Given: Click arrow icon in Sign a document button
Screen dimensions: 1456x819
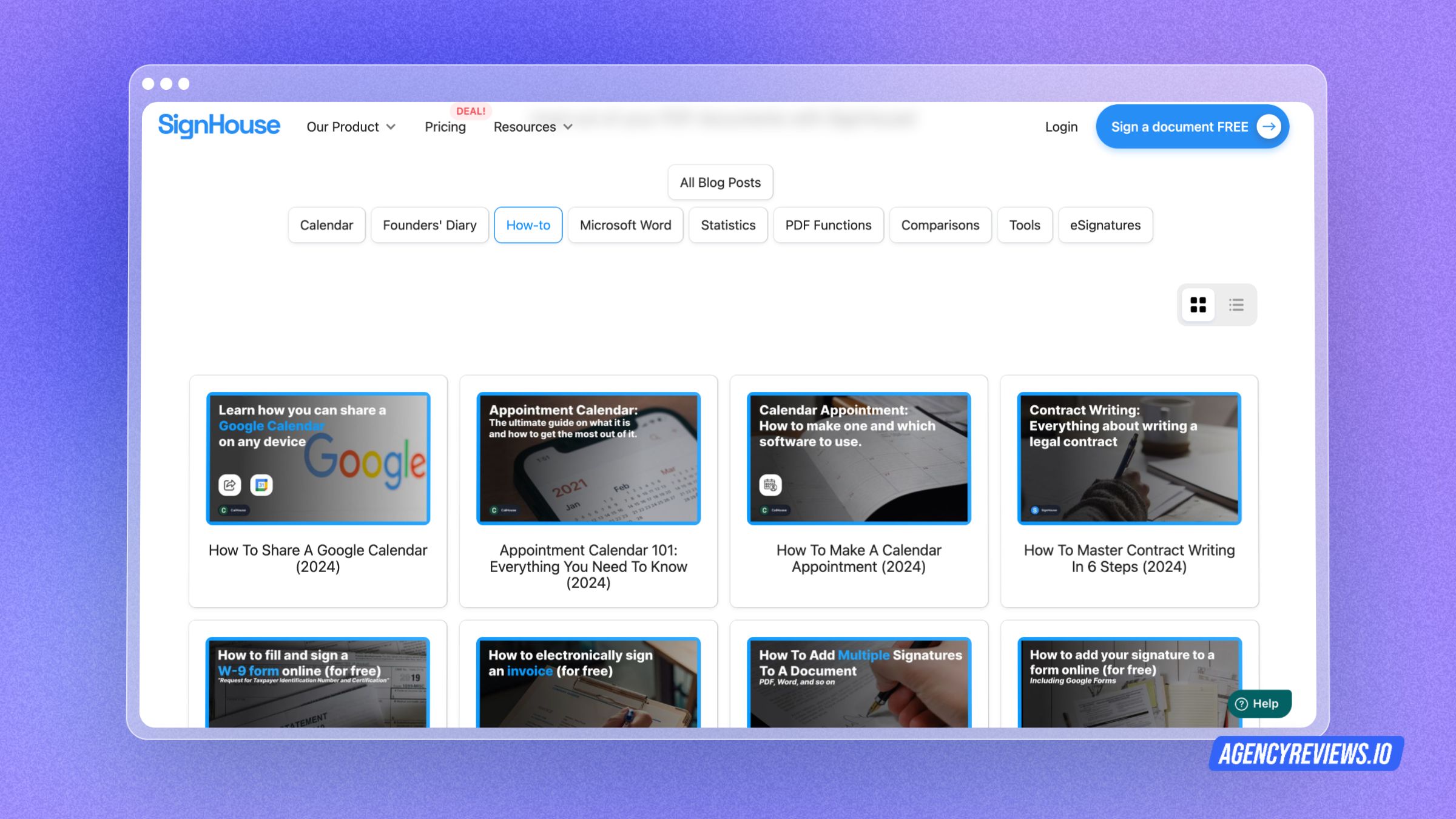Looking at the screenshot, I should pyautogui.click(x=1269, y=127).
